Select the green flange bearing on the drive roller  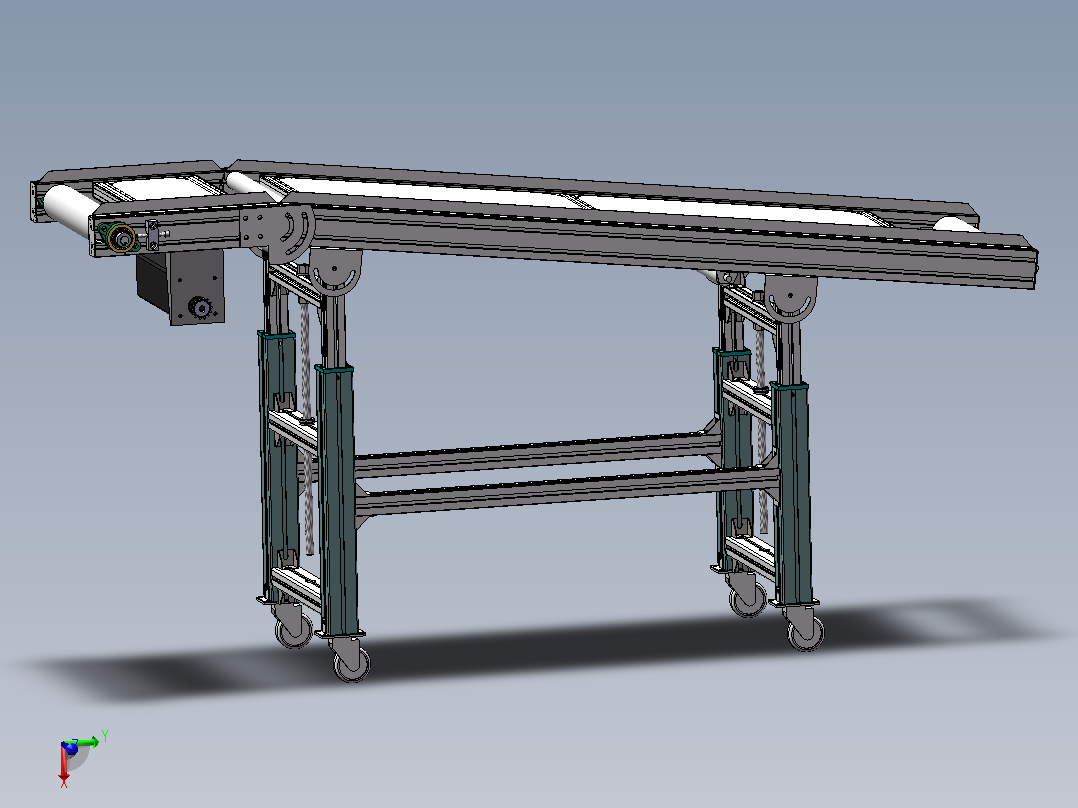click(120, 238)
